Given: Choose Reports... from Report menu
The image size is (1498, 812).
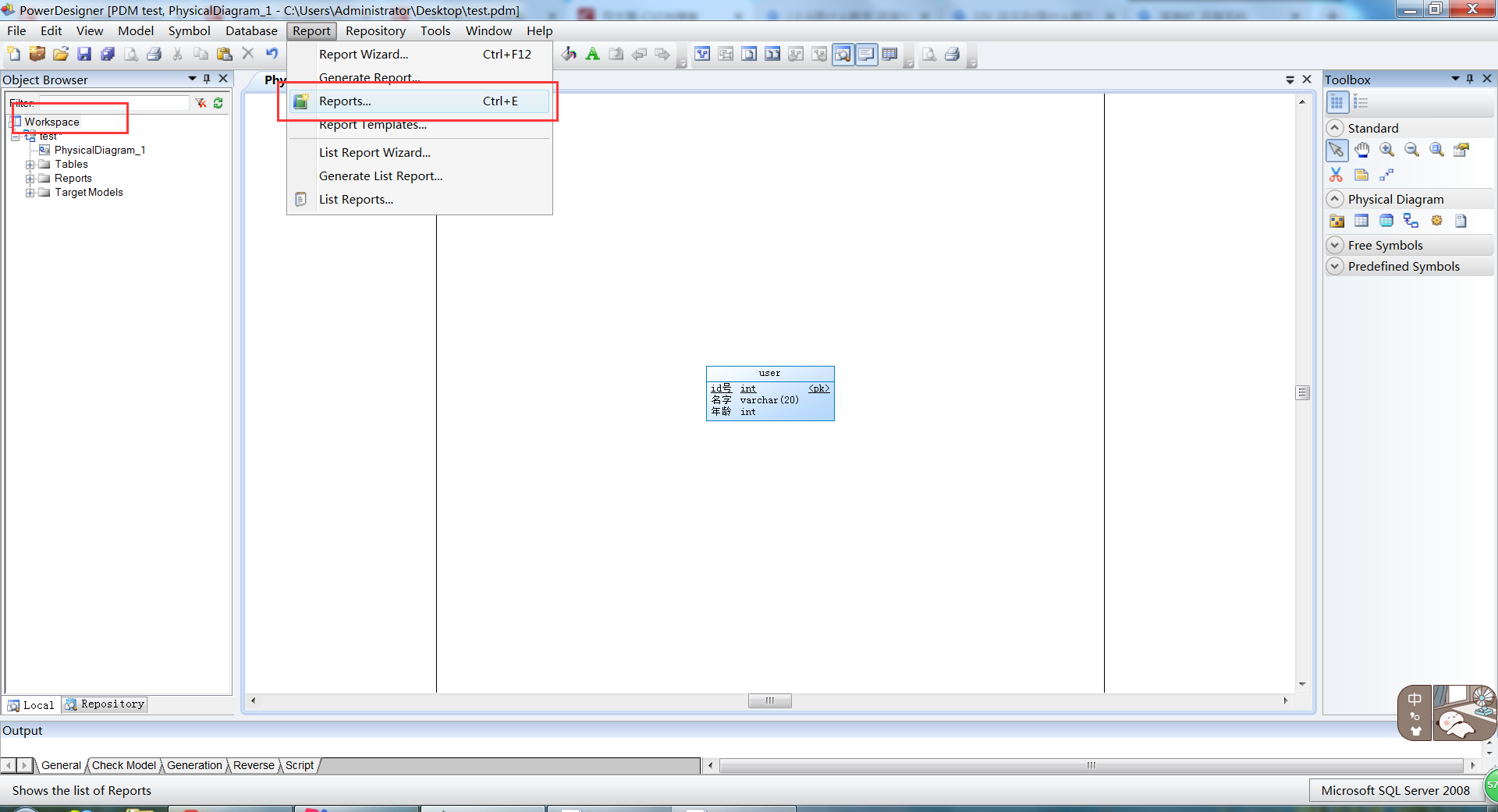Looking at the screenshot, I should pos(419,101).
